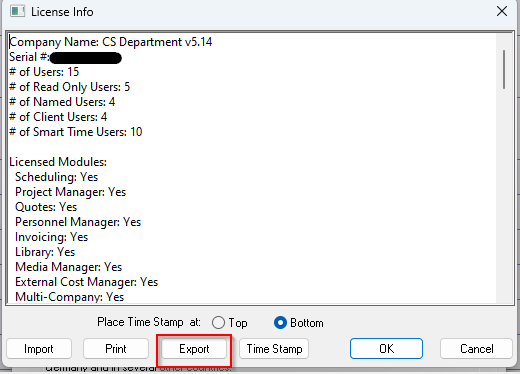Click the '# of Users: 15' line
This screenshot has width=520, height=374.
pyautogui.click(x=44, y=72)
